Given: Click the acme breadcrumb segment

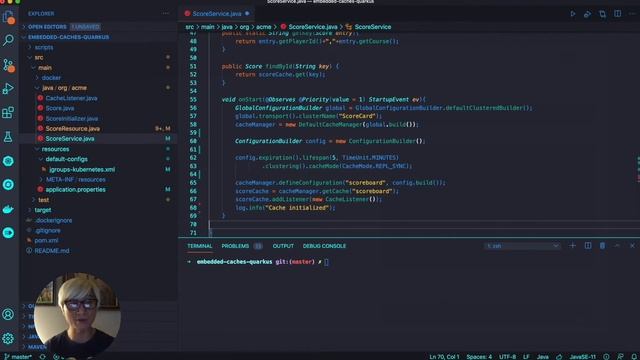Looking at the screenshot, I should click(263, 27).
